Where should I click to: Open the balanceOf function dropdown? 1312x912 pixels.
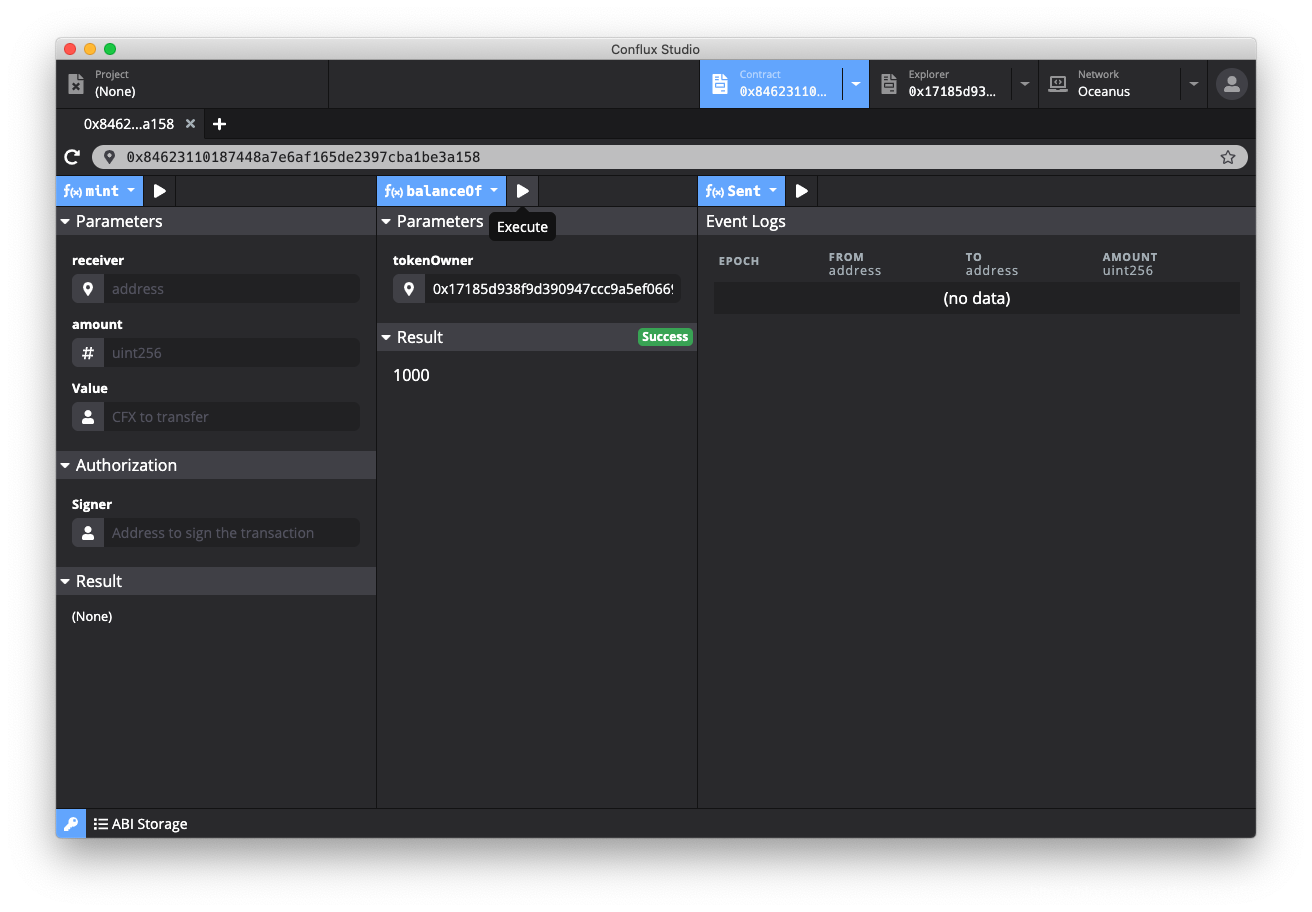(x=442, y=191)
